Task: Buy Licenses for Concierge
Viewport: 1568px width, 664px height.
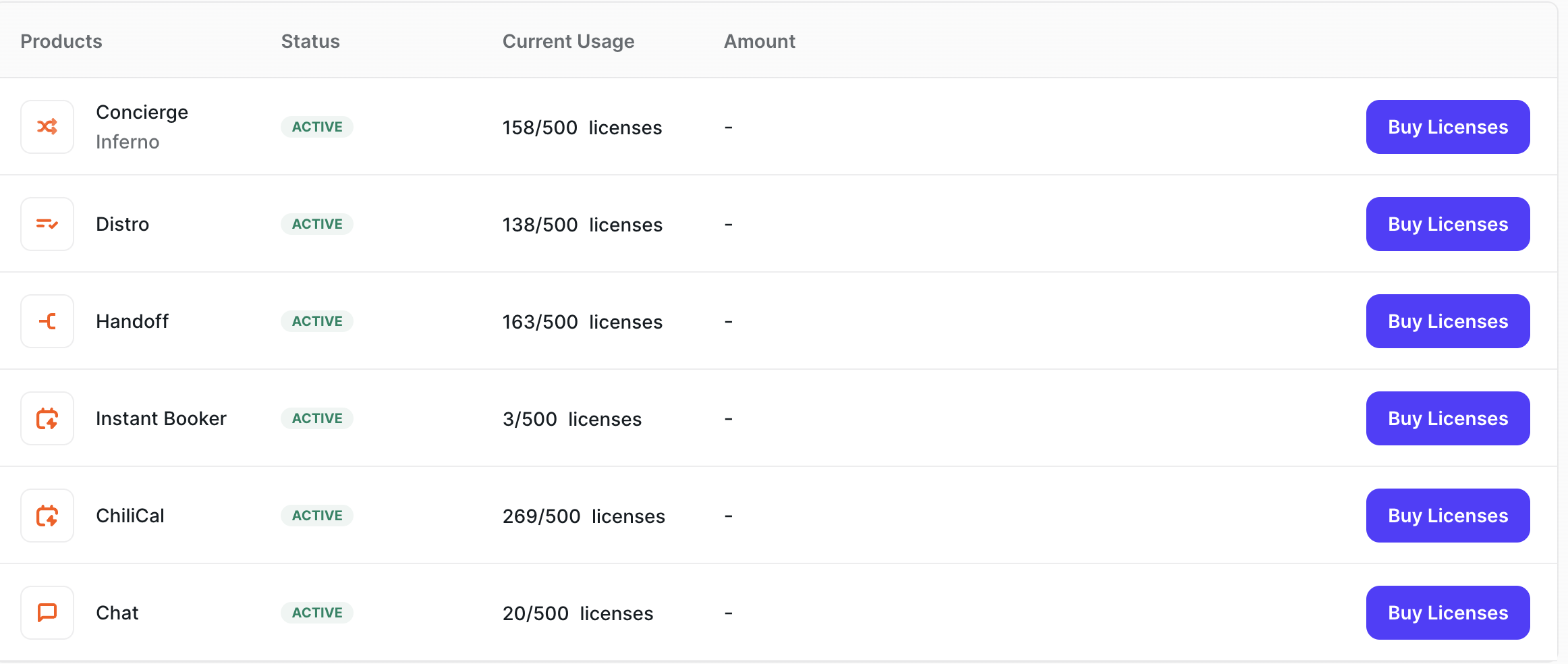Action: pos(1448,127)
